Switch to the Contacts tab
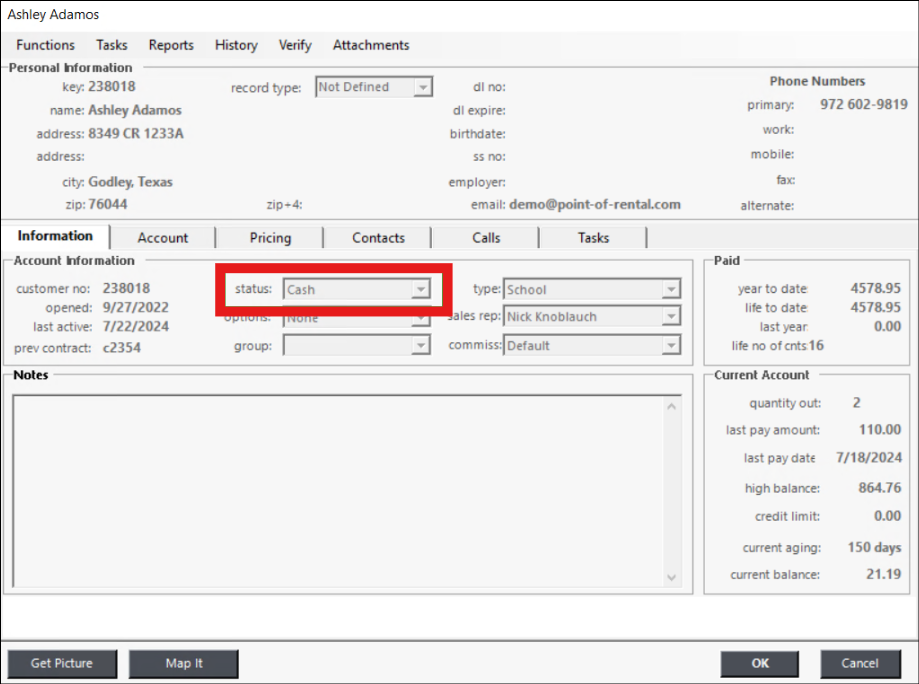 point(378,238)
